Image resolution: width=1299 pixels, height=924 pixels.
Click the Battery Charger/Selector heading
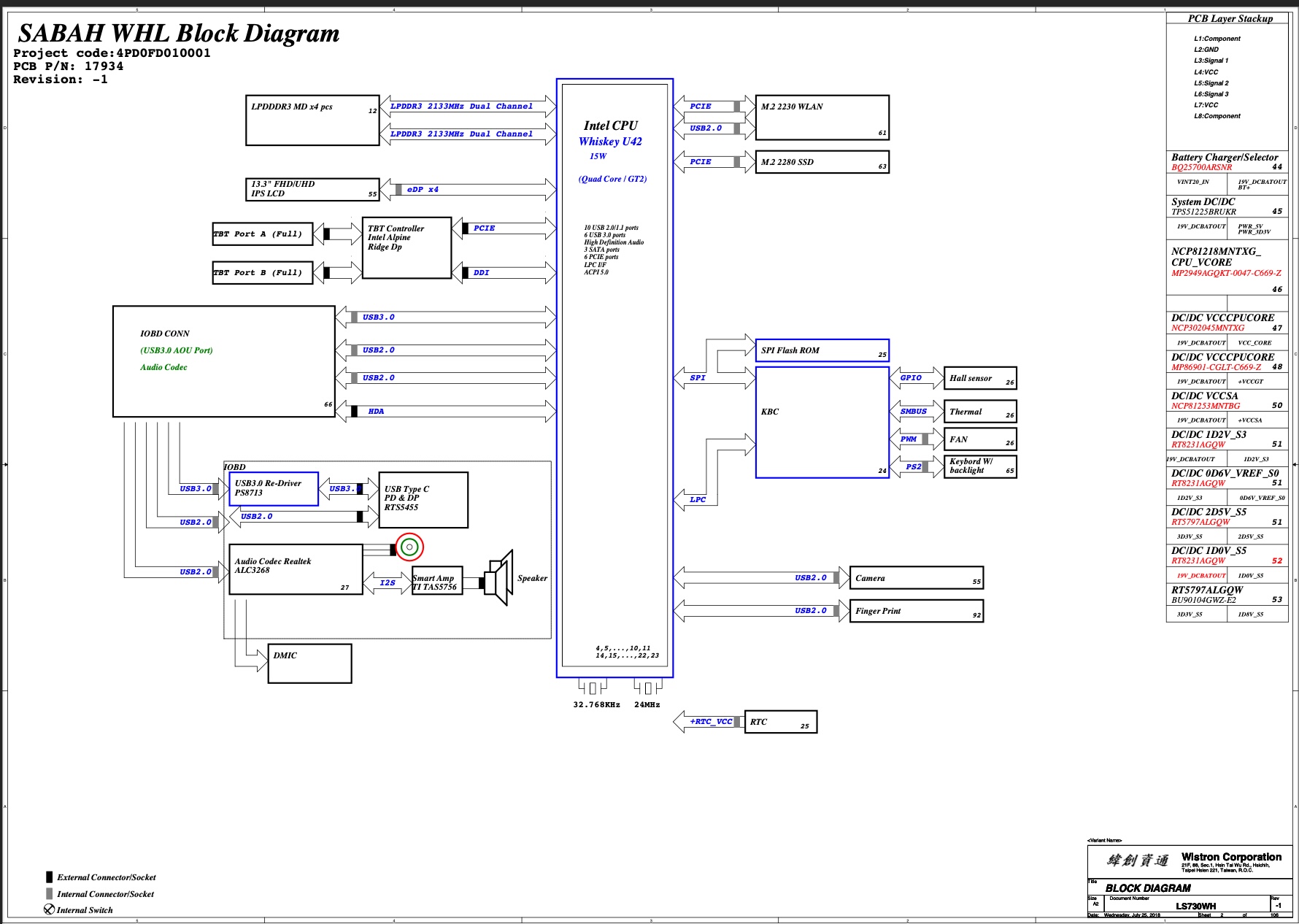pyautogui.click(x=1225, y=157)
